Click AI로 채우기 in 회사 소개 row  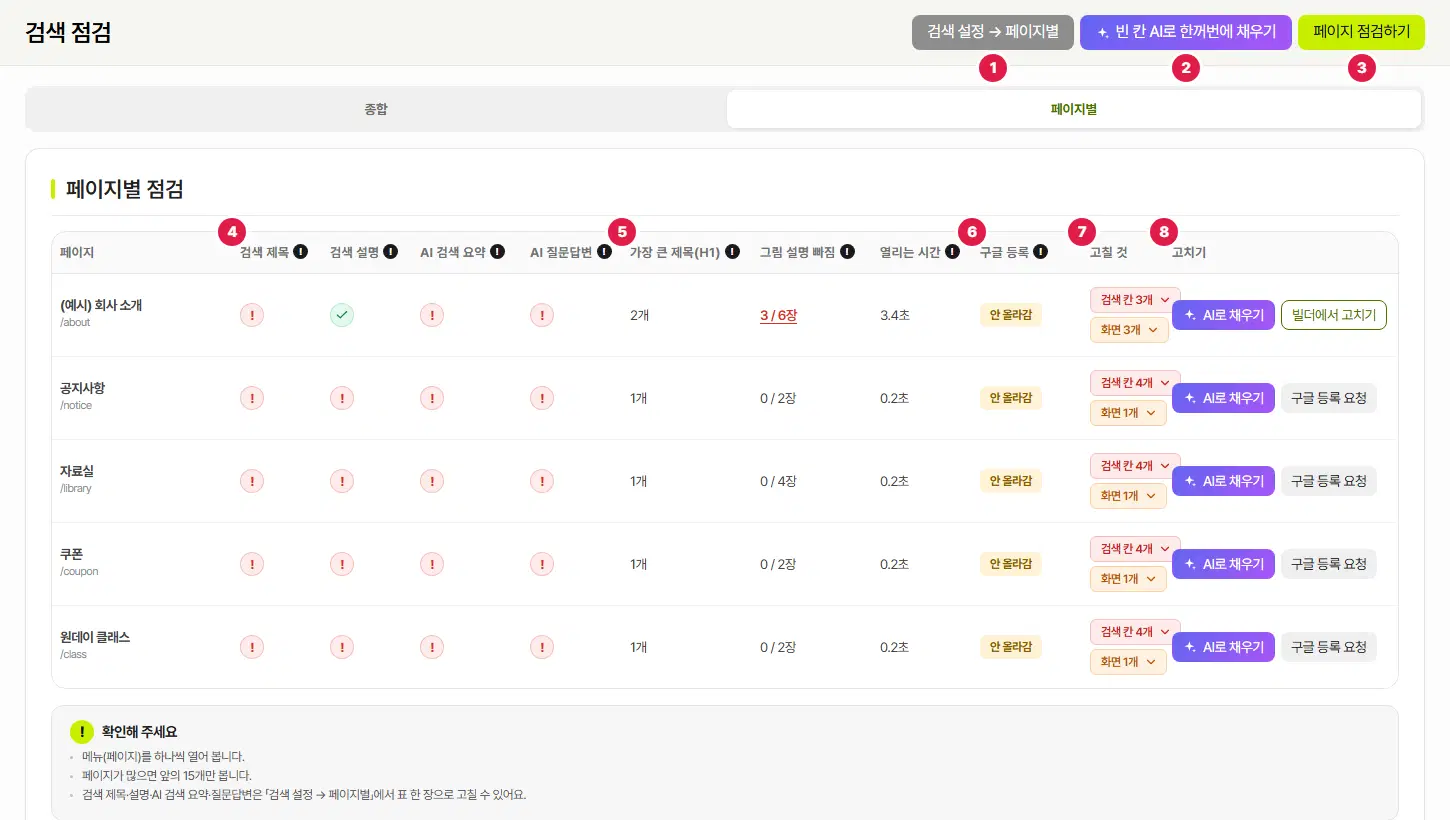(1223, 315)
